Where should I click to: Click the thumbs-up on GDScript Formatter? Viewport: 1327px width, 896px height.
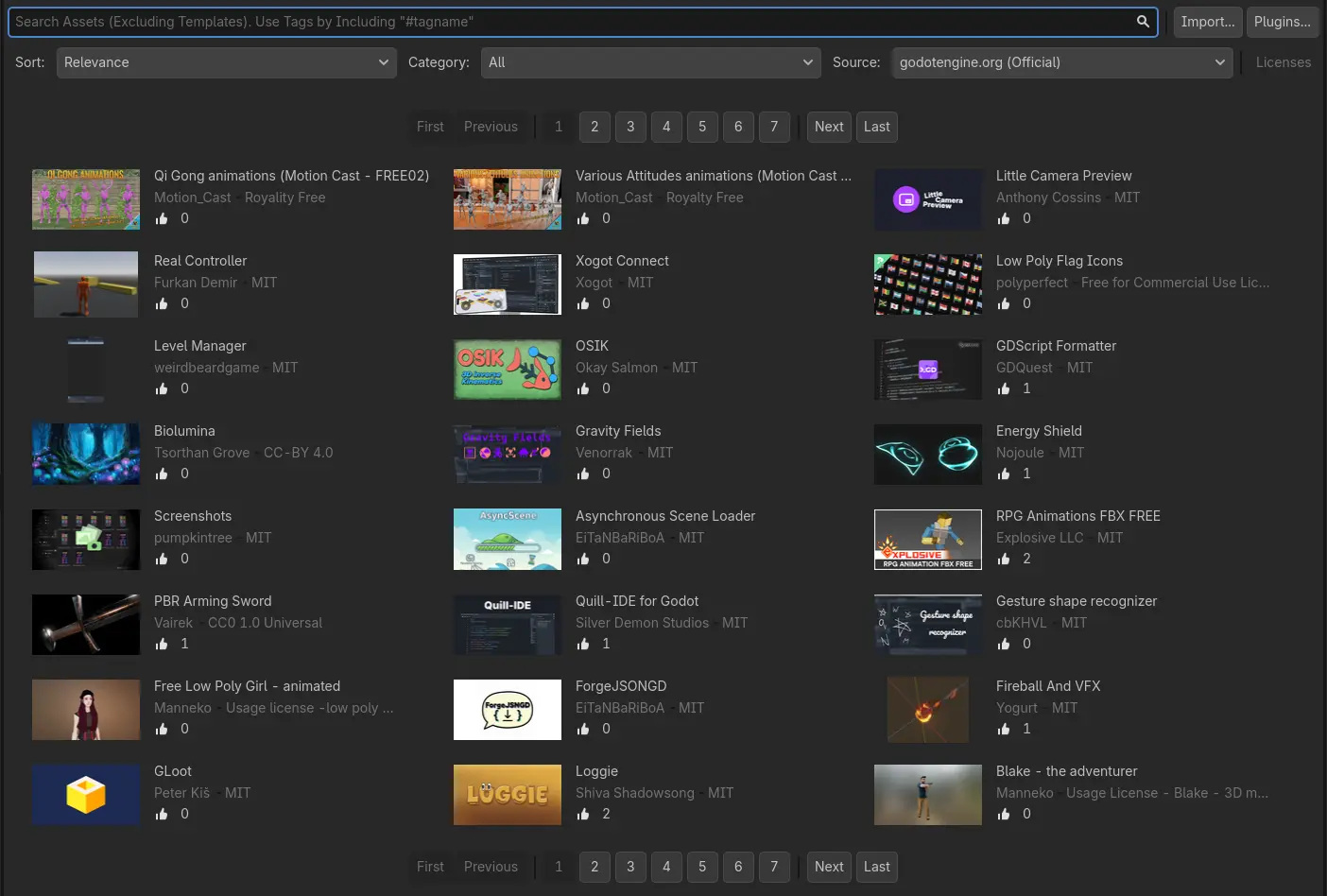coord(1004,388)
